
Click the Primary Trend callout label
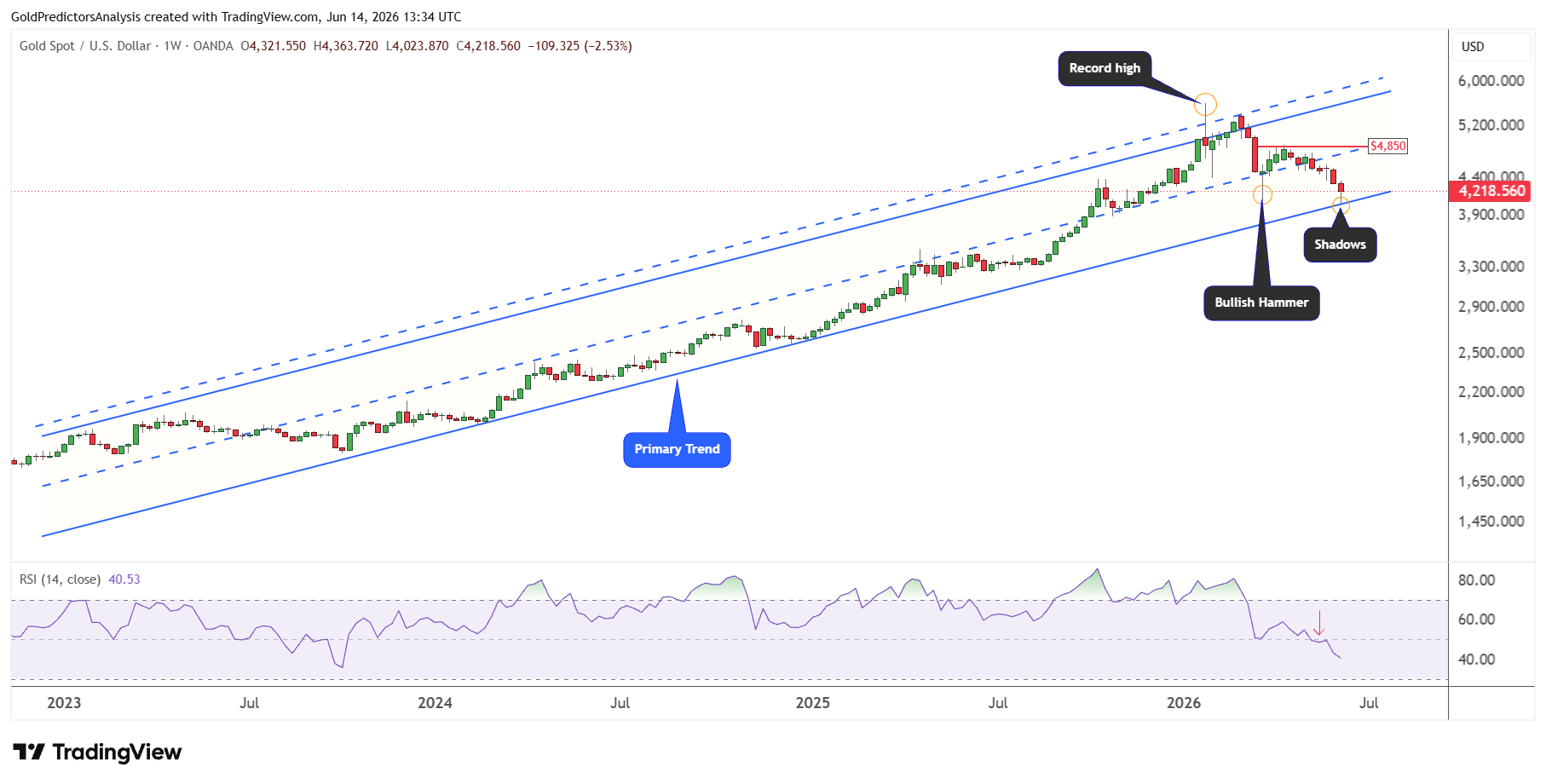(677, 449)
